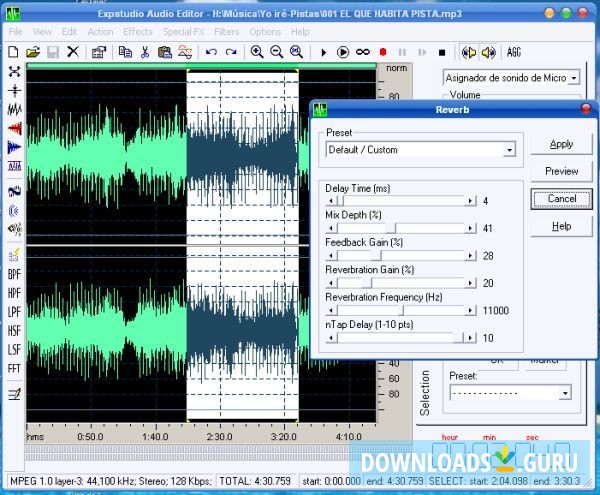Open Help from the Reverb dialog
600x495 pixels.
561,226
